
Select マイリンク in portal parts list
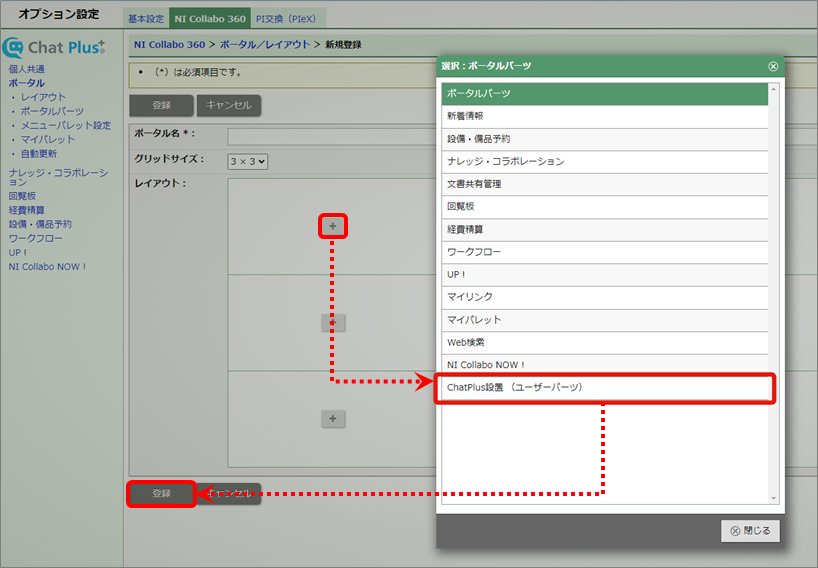coord(605,297)
